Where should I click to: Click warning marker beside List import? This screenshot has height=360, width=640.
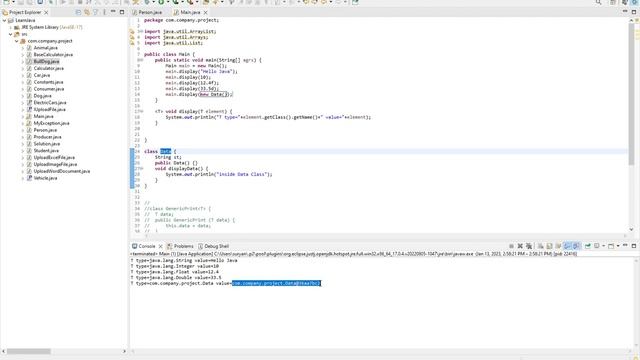132,42
